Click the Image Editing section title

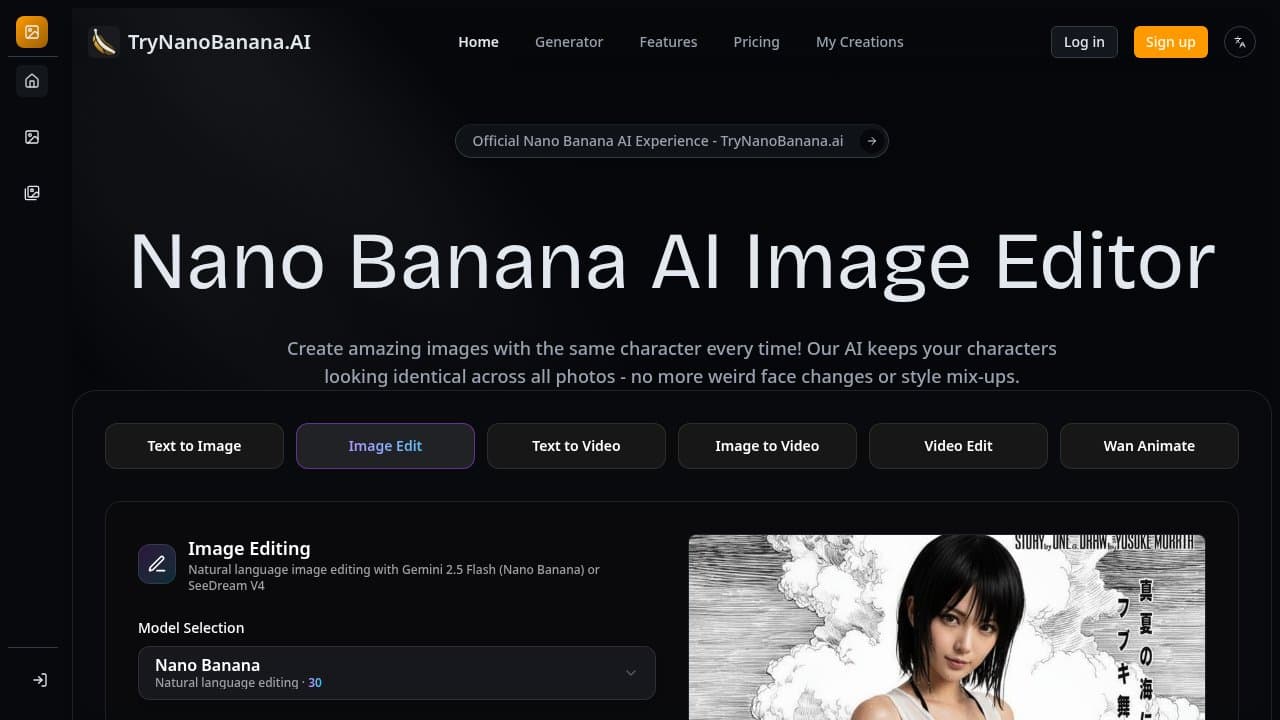pyautogui.click(x=249, y=548)
